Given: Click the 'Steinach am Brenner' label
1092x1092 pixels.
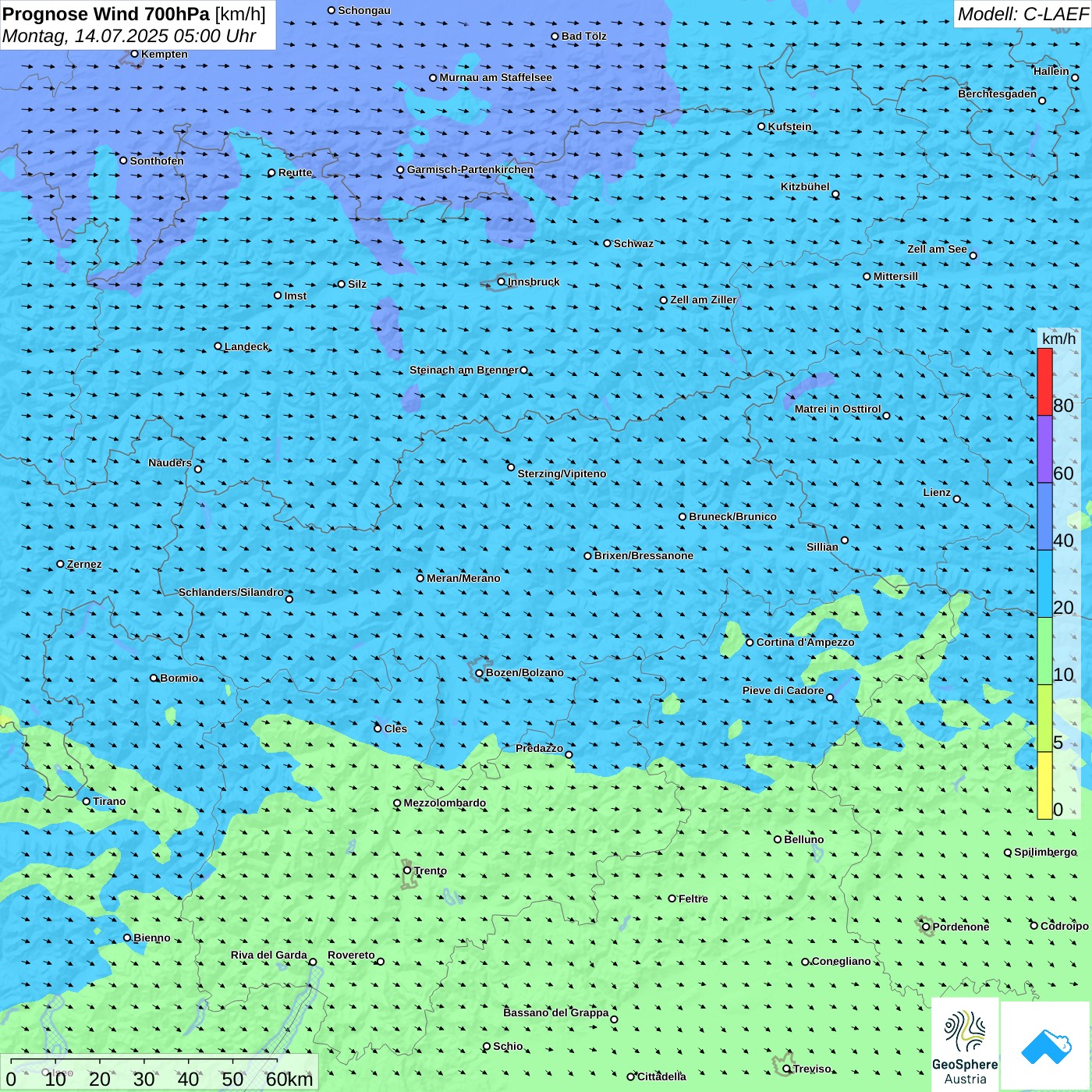Looking at the screenshot, I should pyautogui.click(x=463, y=370).
